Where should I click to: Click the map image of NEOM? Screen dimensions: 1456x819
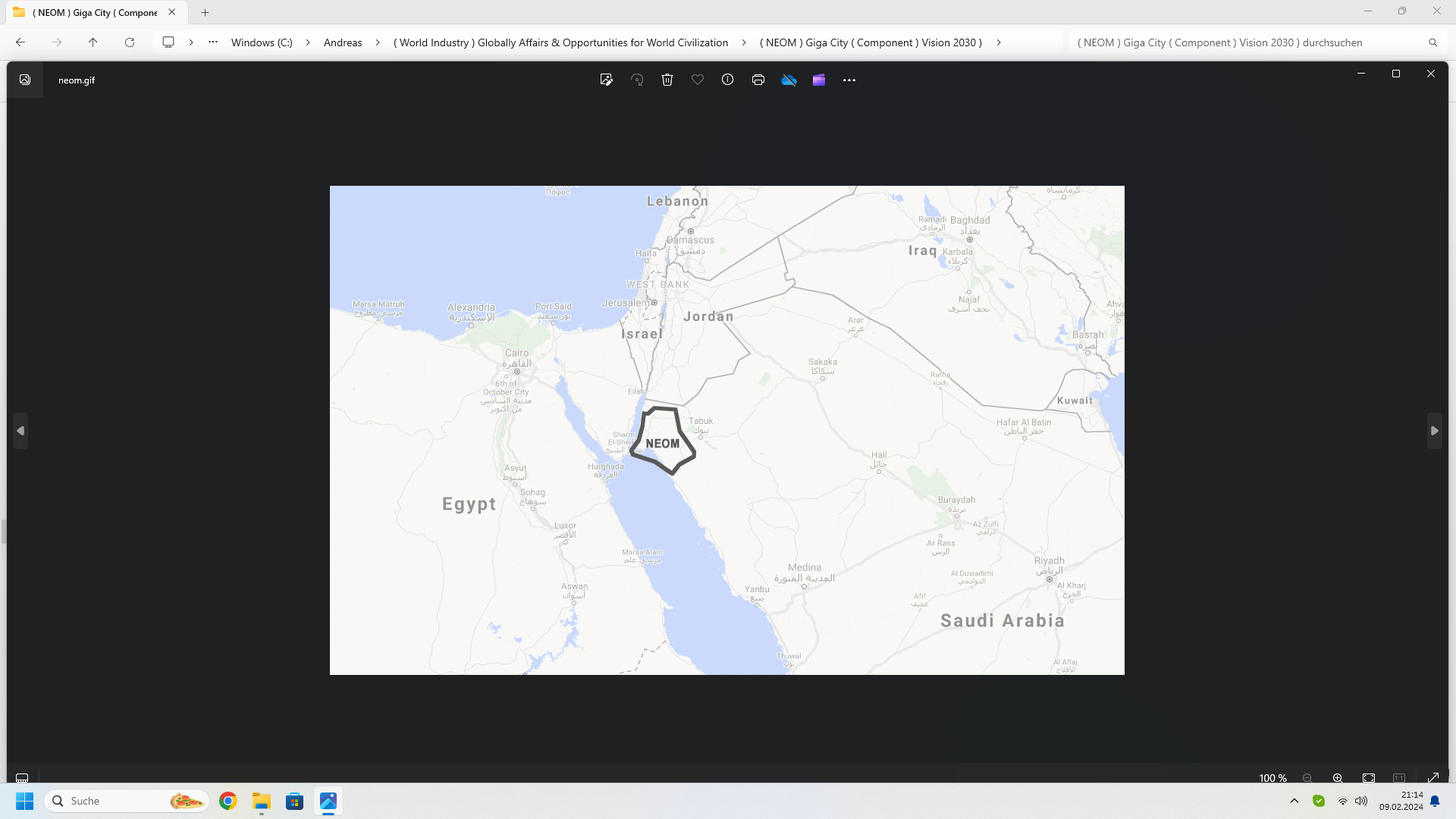click(726, 430)
